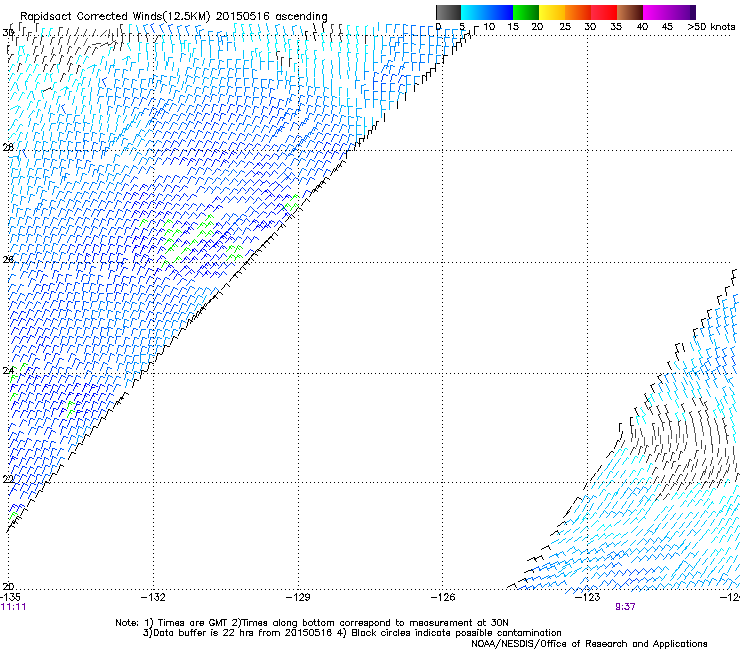The width and height of the screenshot is (740, 650).
Task: Click the longitude "-126" axis label
Action: tap(443, 597)
